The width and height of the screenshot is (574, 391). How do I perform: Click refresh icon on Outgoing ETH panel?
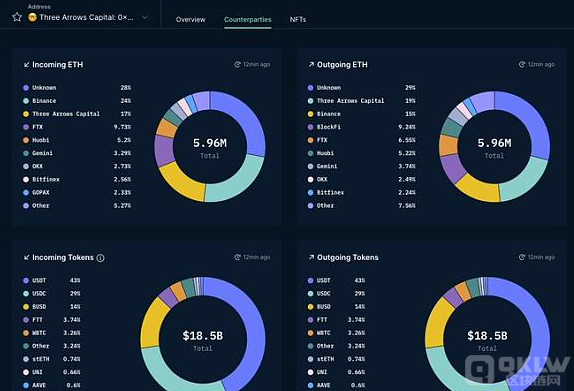click(522, 64)
